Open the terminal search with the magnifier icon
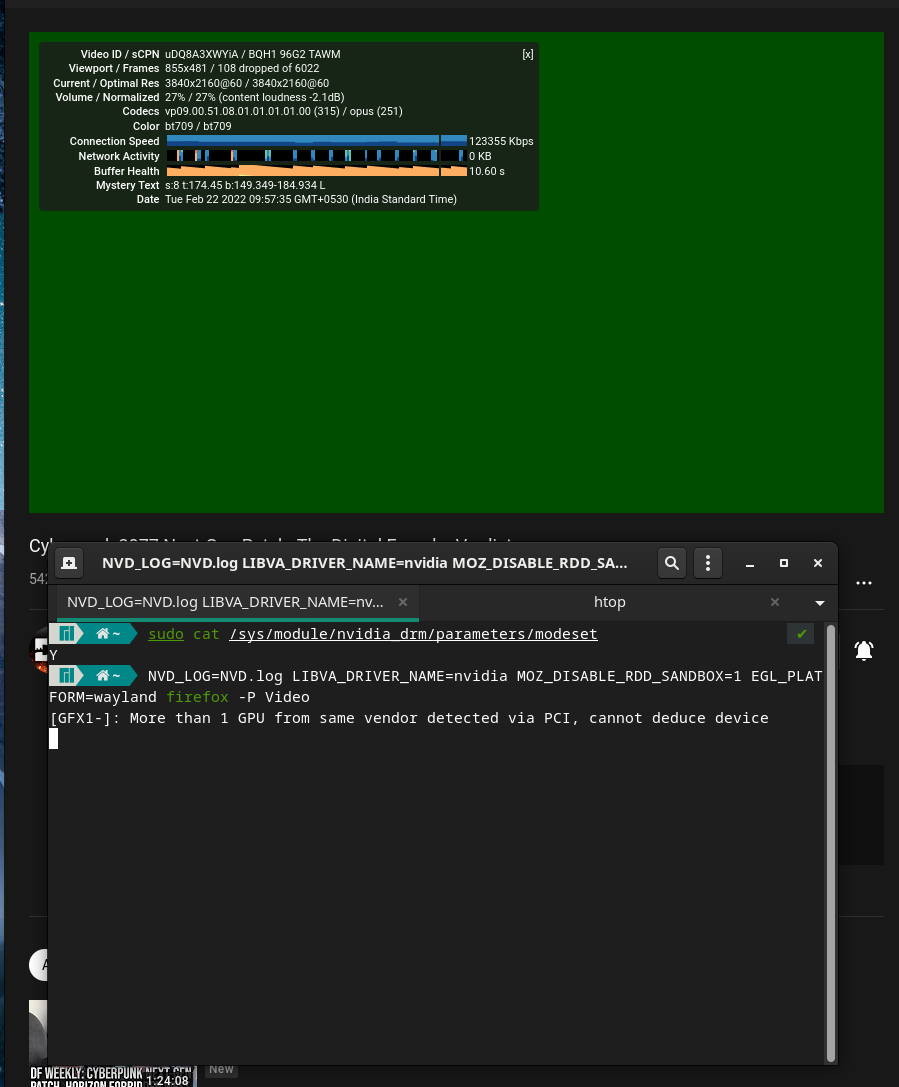899x1087 pixels. pyautogui.click(x=671, y=563)
